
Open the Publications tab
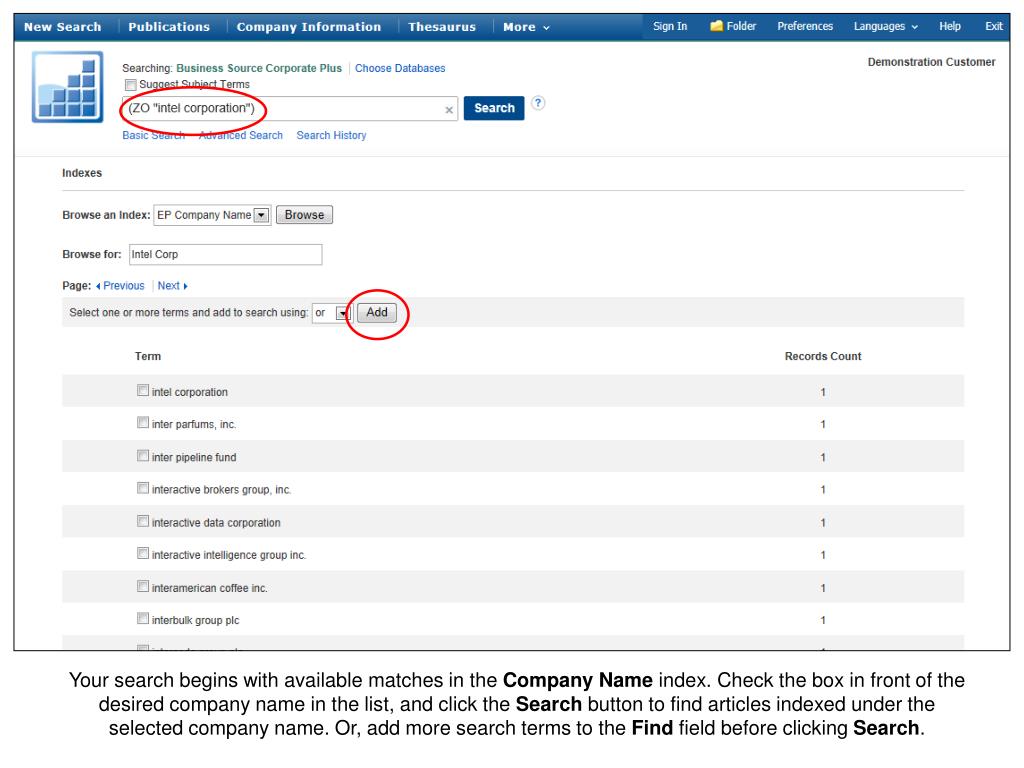169,27
